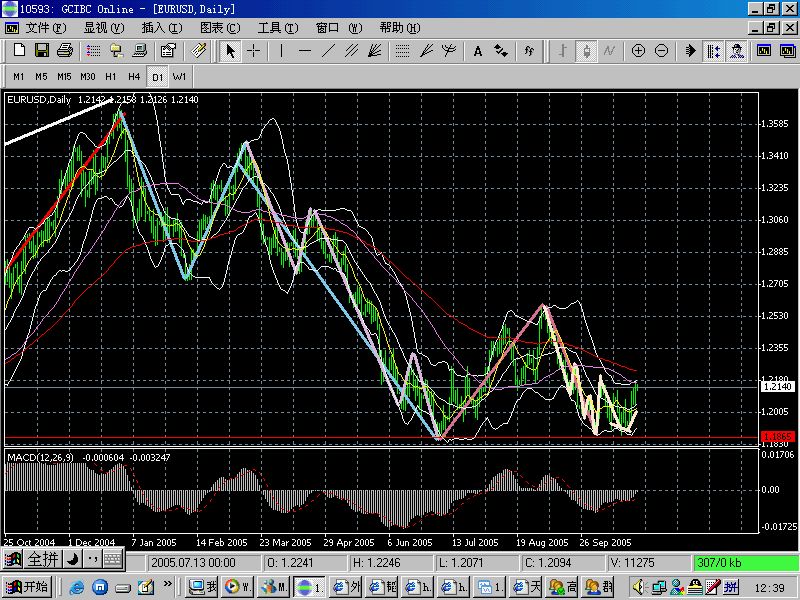Click the red 1.1865 price level label
800x600 pixels.
778,437
